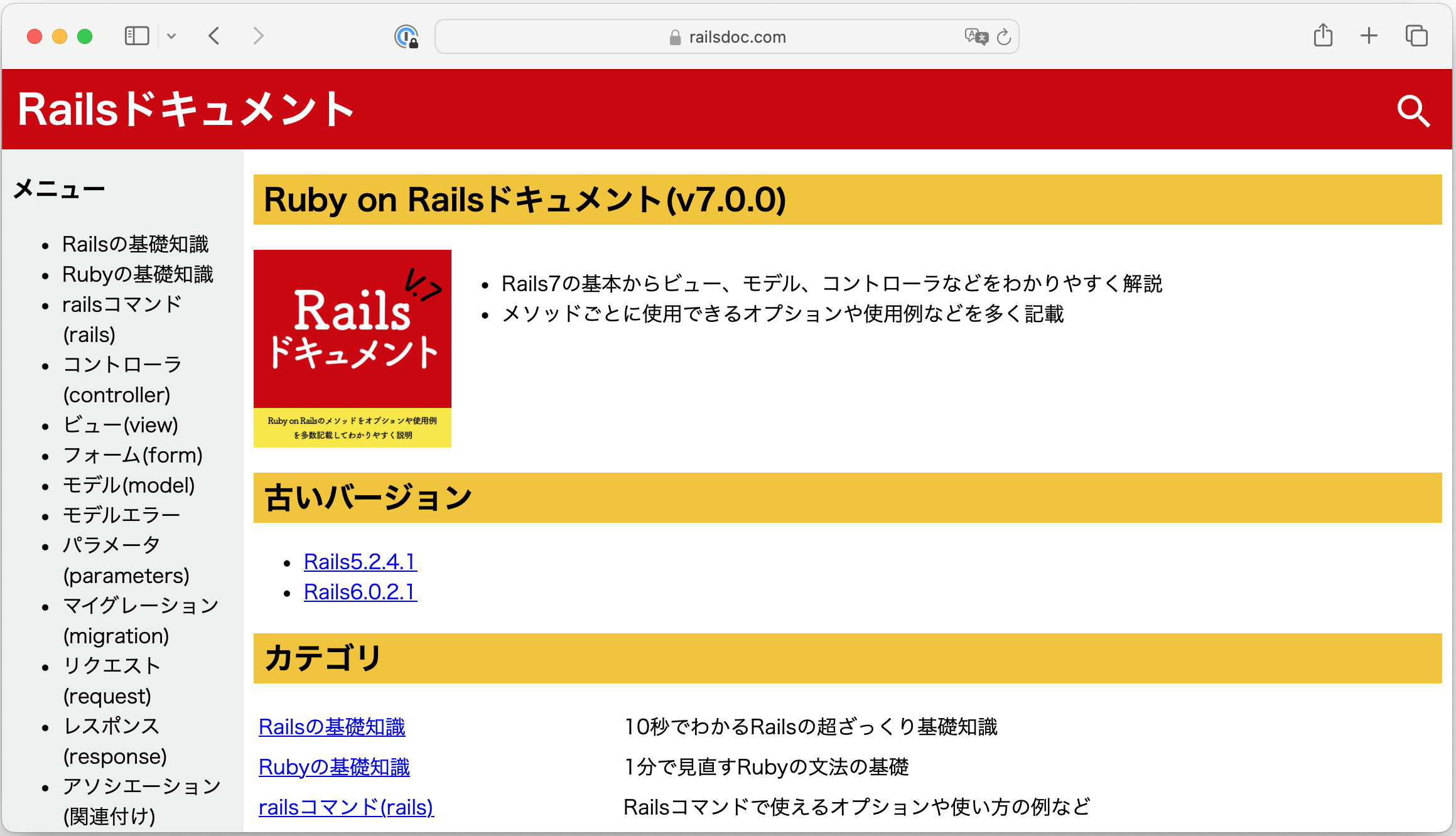
Task: Click the sidebar toggle icon
Action: 138,35
